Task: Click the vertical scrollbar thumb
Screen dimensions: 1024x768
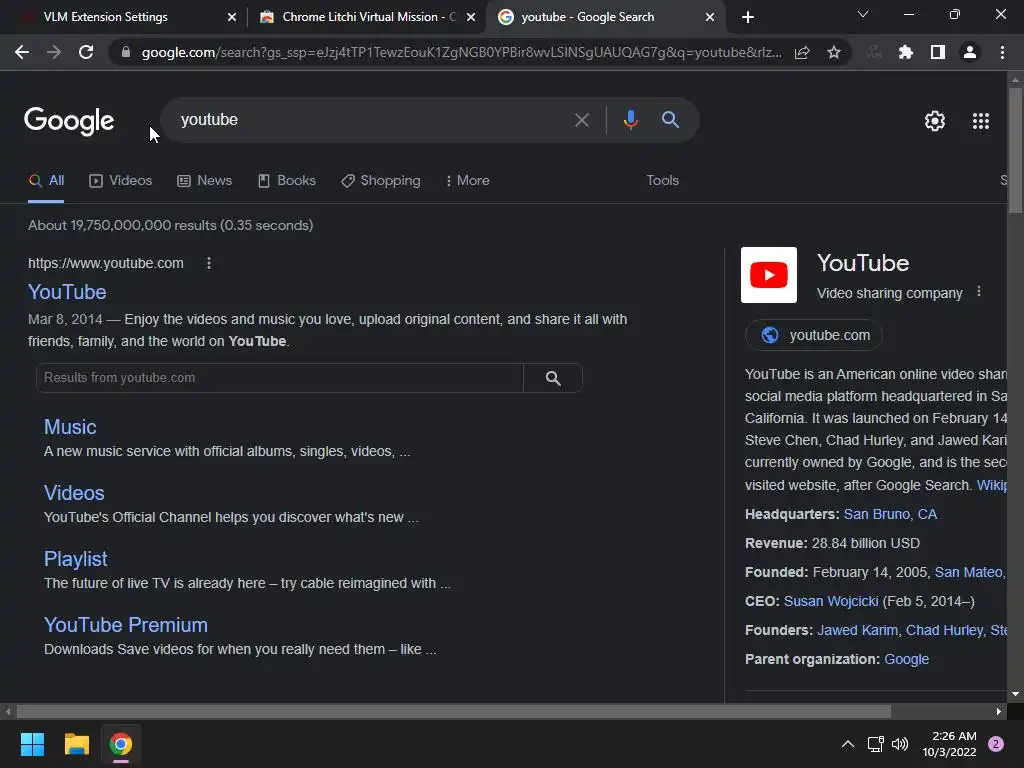Action: click(x=1015, y=150)
